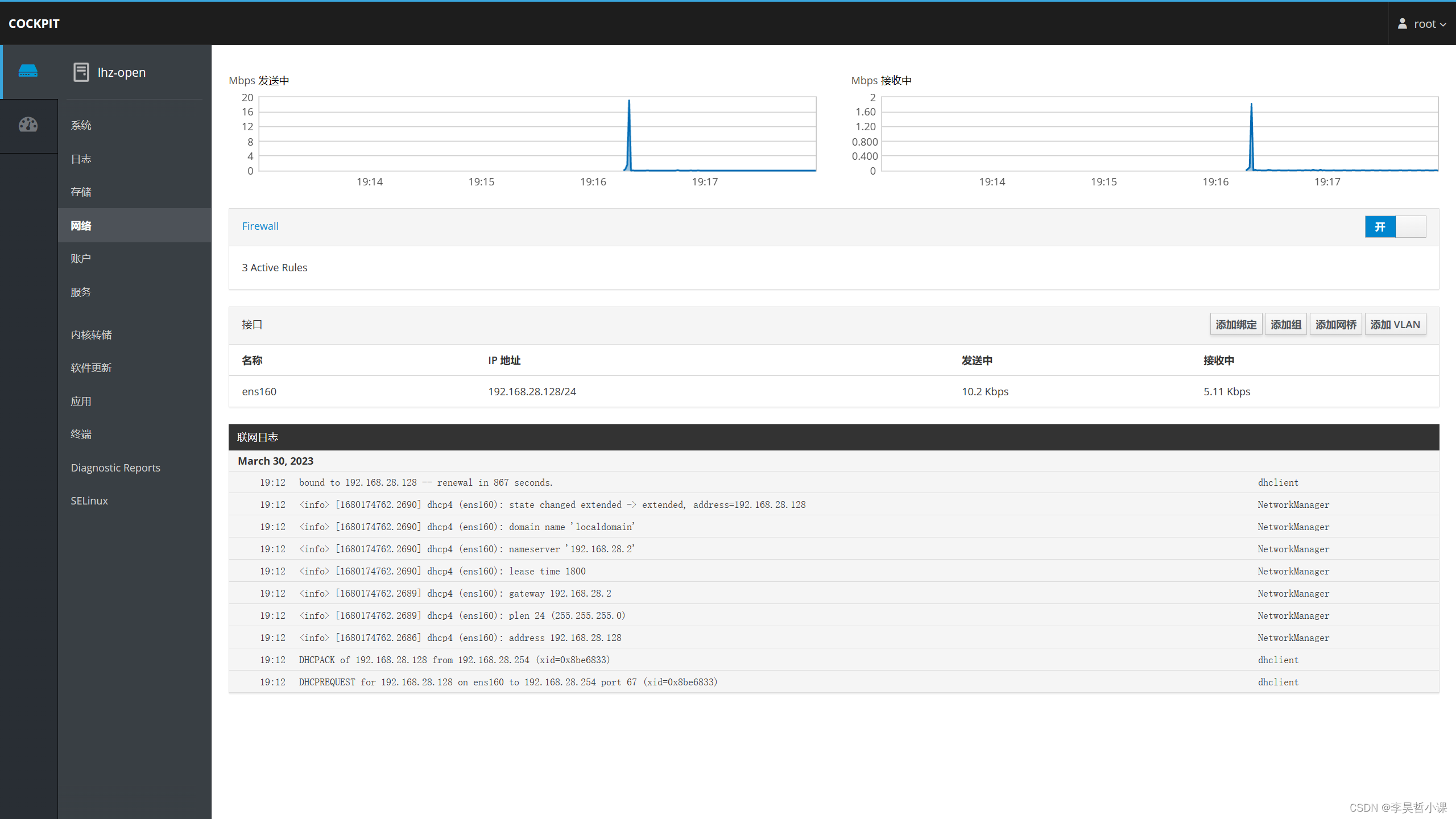Image resolution: width=1456 pixels, height=819 pixels.
Task: Click the 添加绑定 button
Action: point(1235,325)
